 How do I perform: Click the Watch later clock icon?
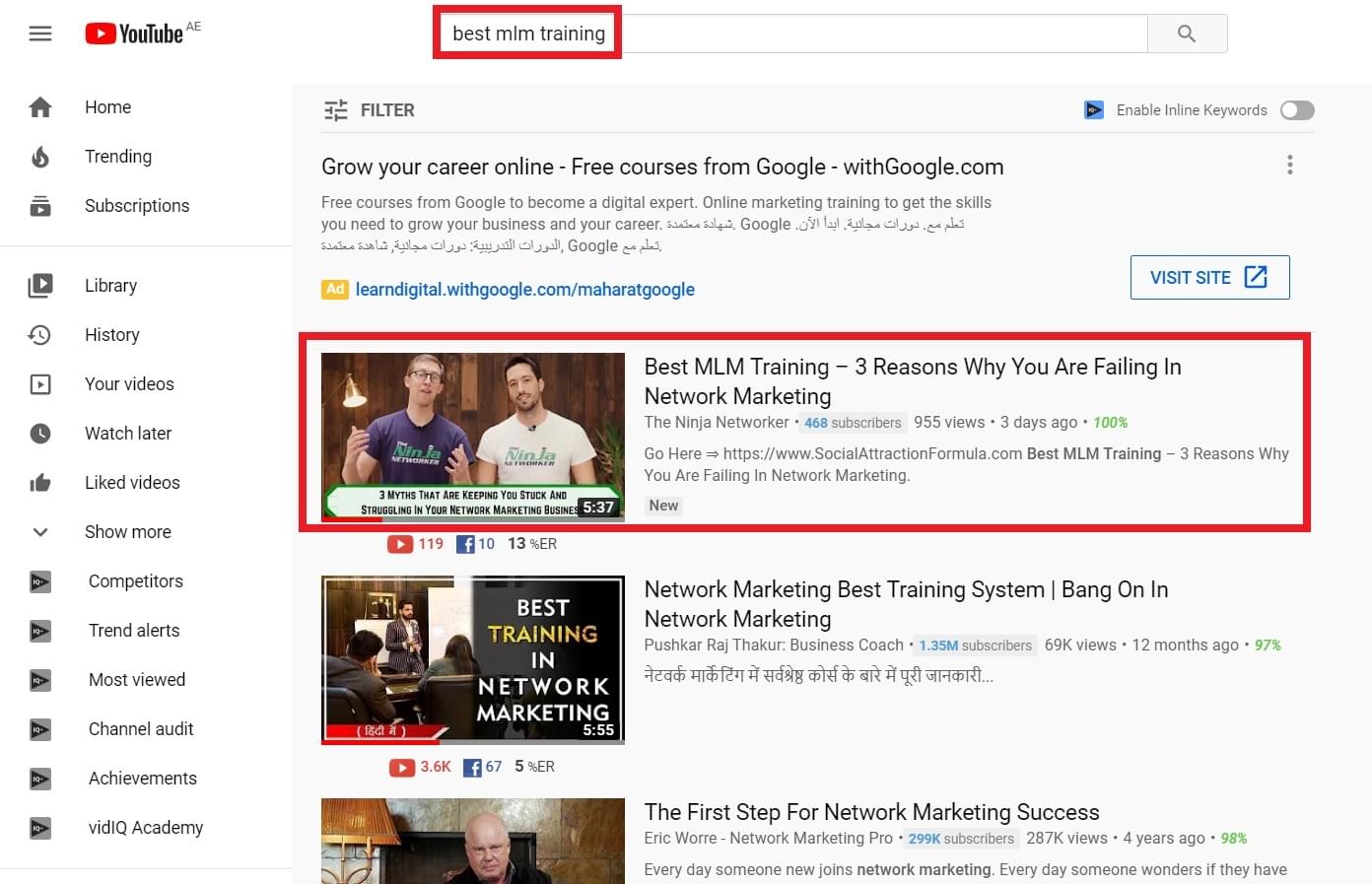40,434
